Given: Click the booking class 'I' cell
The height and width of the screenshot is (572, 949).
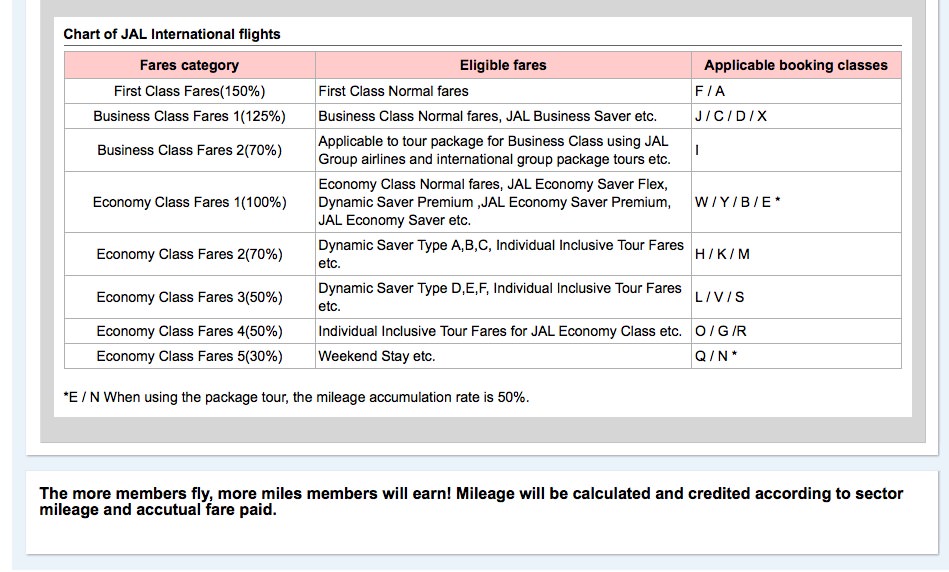Looking at the screenshot, I should point(796,150).
